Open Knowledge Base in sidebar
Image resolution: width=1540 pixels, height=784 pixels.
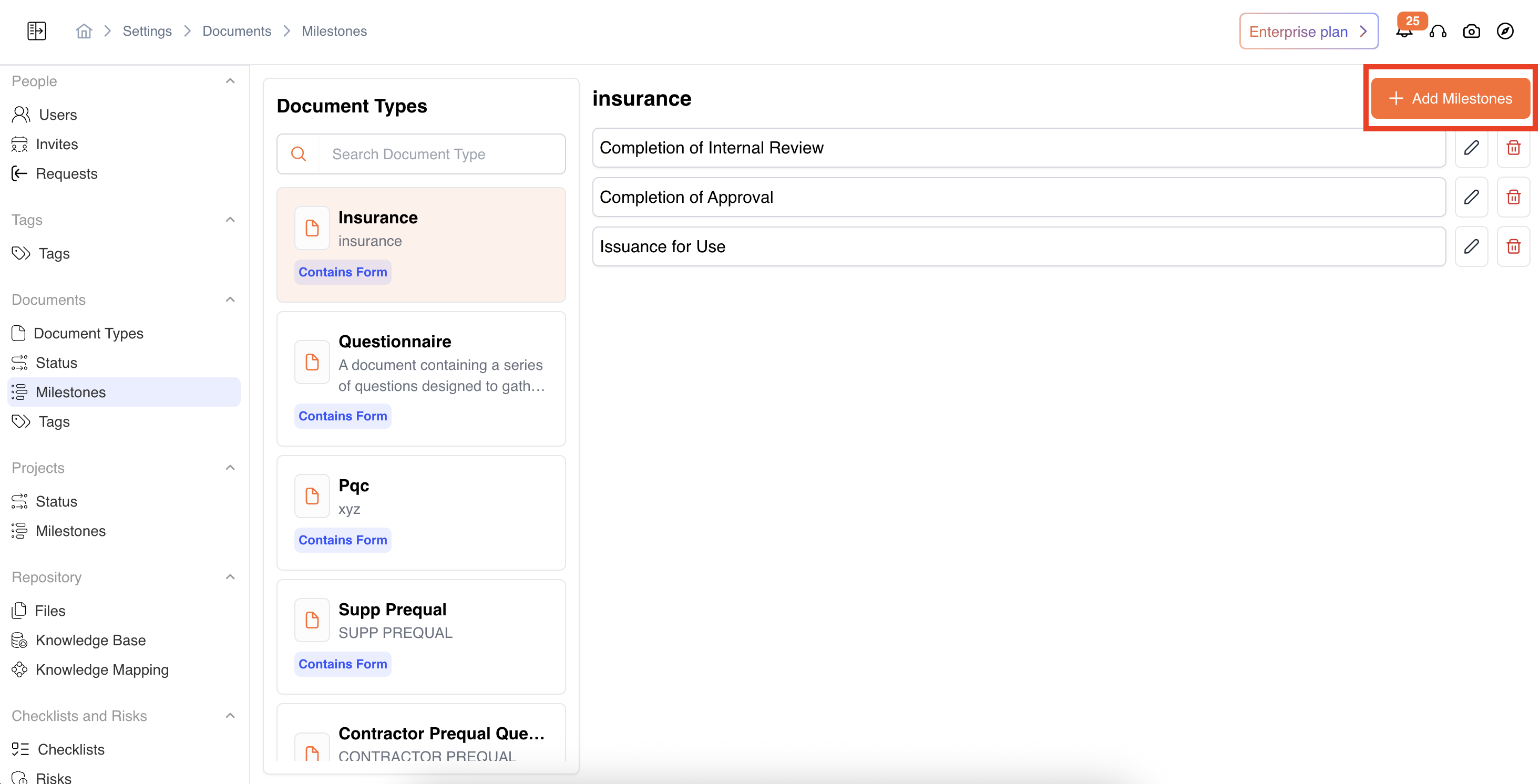(90, 640)
